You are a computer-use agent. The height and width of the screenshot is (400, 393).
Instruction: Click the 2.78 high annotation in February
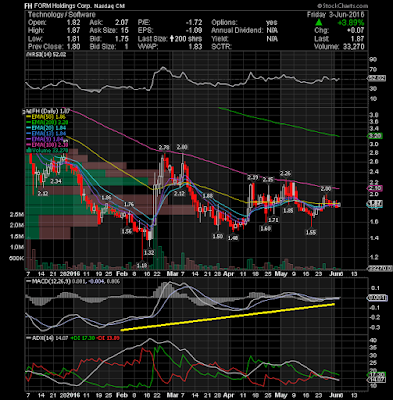coord(164,147)
